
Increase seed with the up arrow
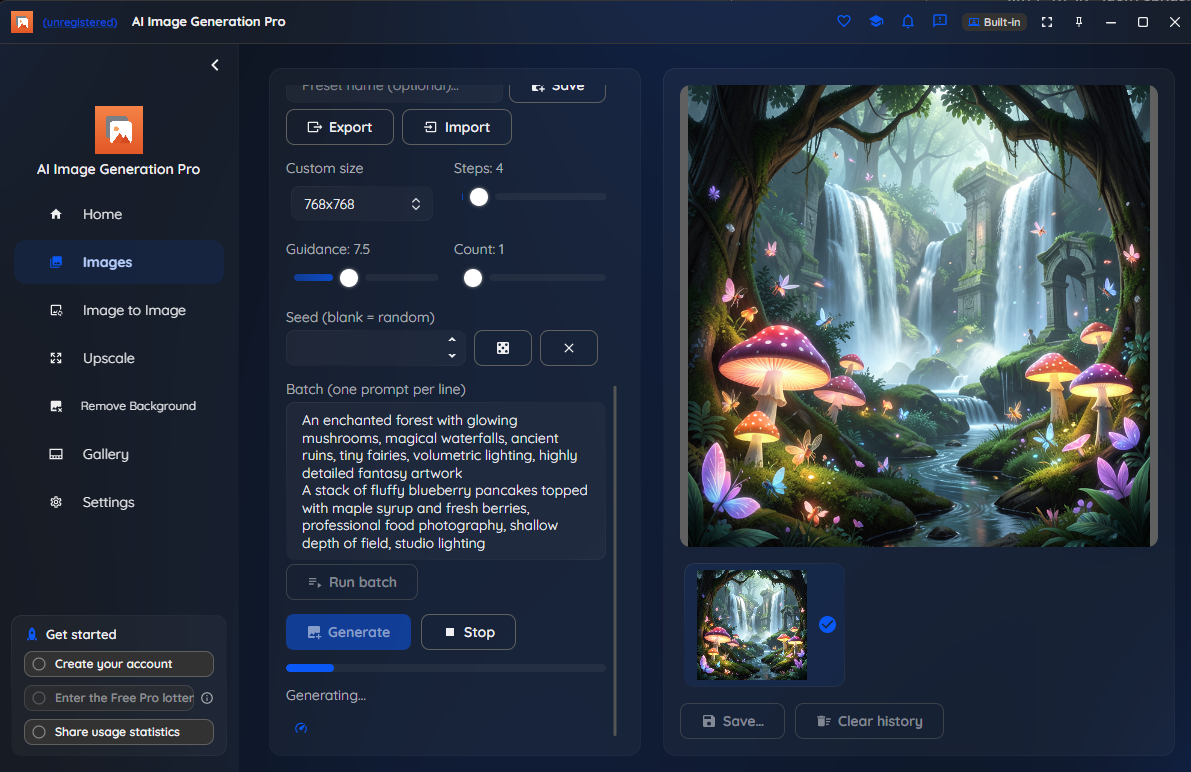452,340
